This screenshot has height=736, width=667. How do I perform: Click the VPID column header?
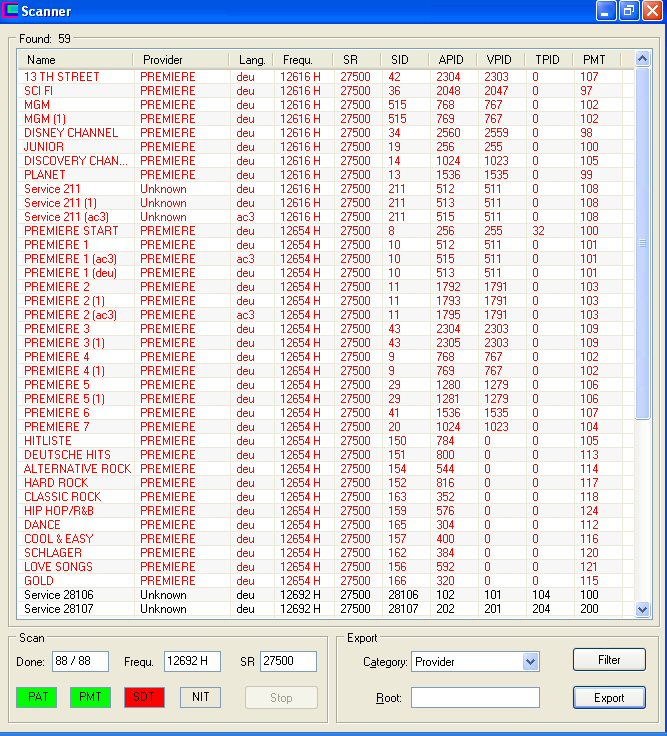(x=501, y=60)
